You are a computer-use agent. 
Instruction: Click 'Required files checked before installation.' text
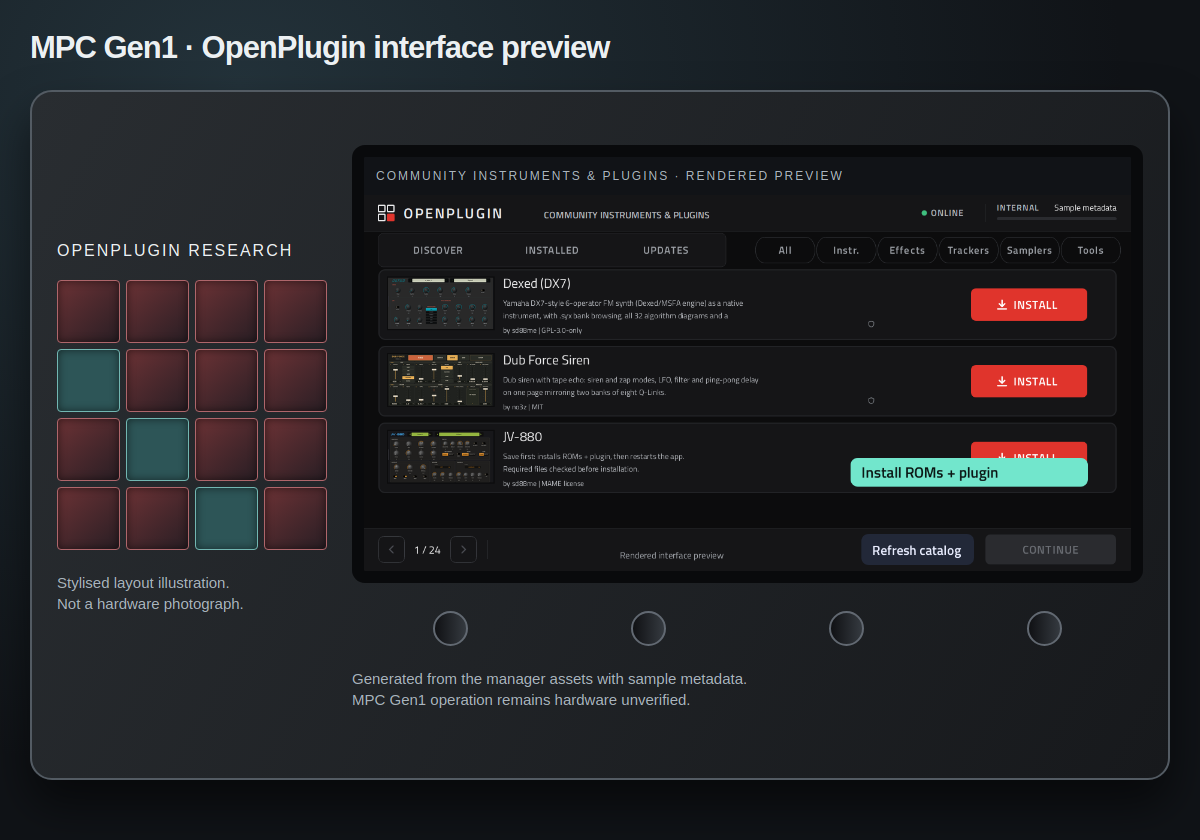(x=571, y=469)
